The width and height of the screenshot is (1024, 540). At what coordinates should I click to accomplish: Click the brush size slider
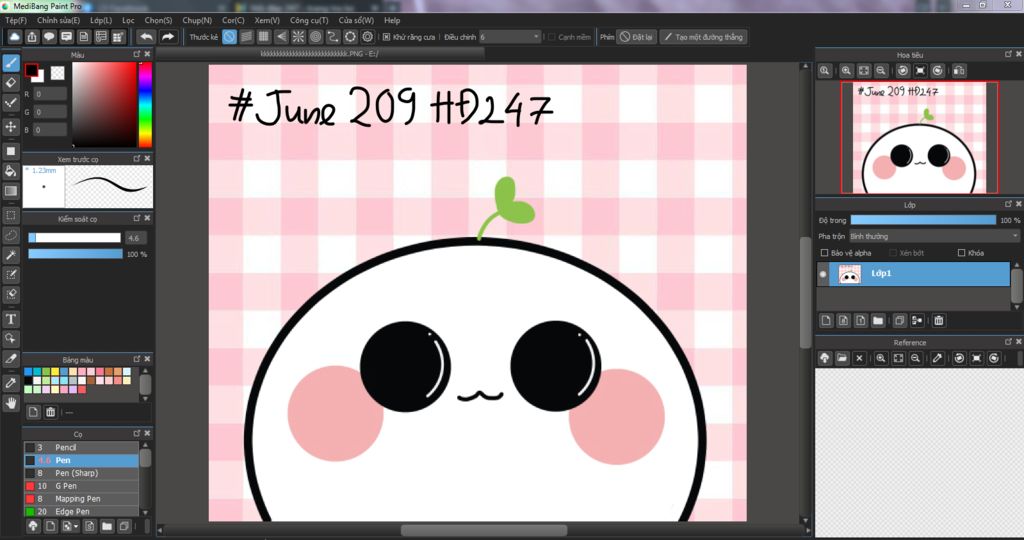coord(75,238)
